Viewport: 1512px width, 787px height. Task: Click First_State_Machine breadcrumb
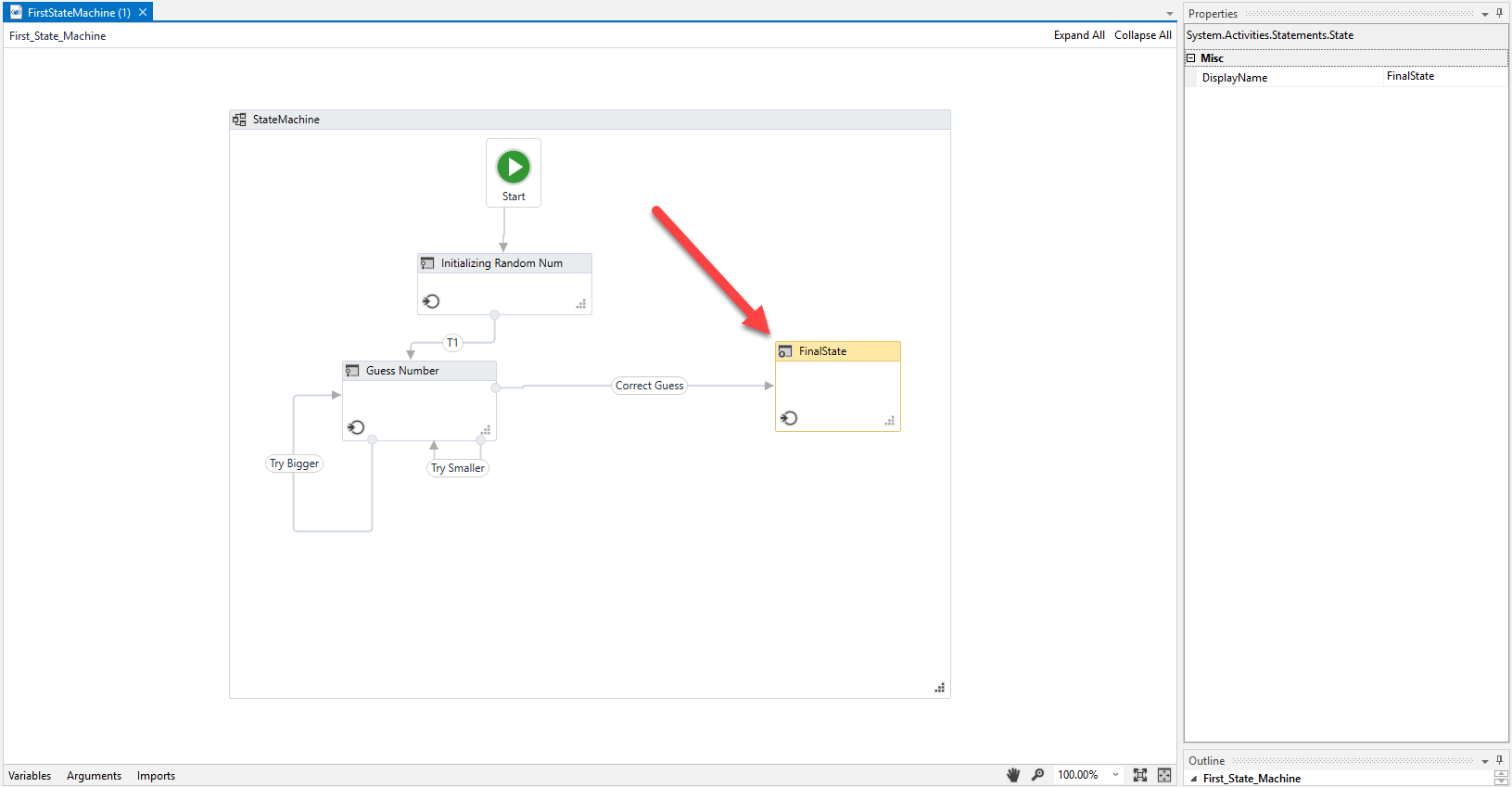click(x=57, y=36)
